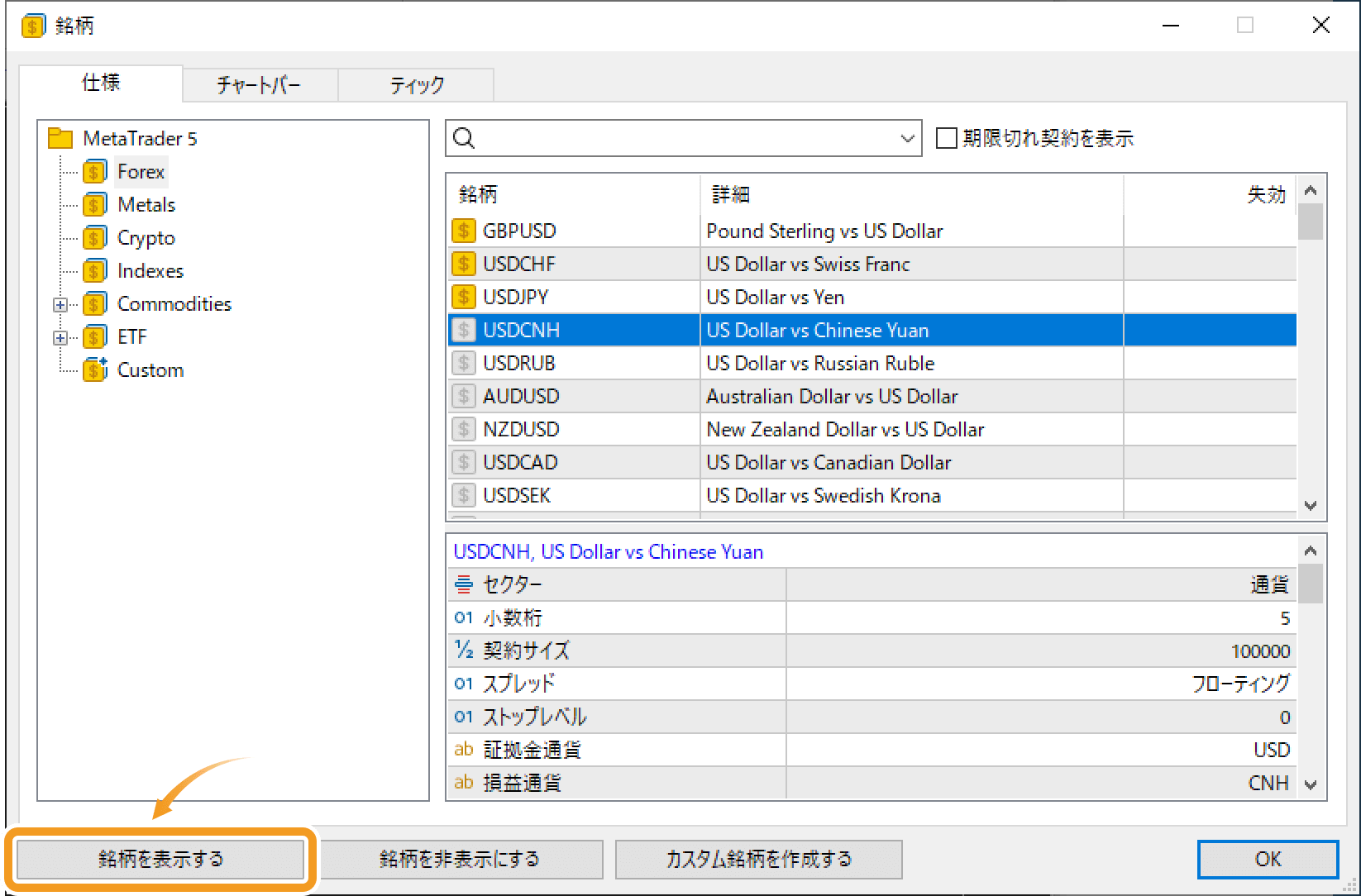This screenshot has width=1361, height=896.
Task: Click the USDSEK grey dollar icon
Action: 464,495
